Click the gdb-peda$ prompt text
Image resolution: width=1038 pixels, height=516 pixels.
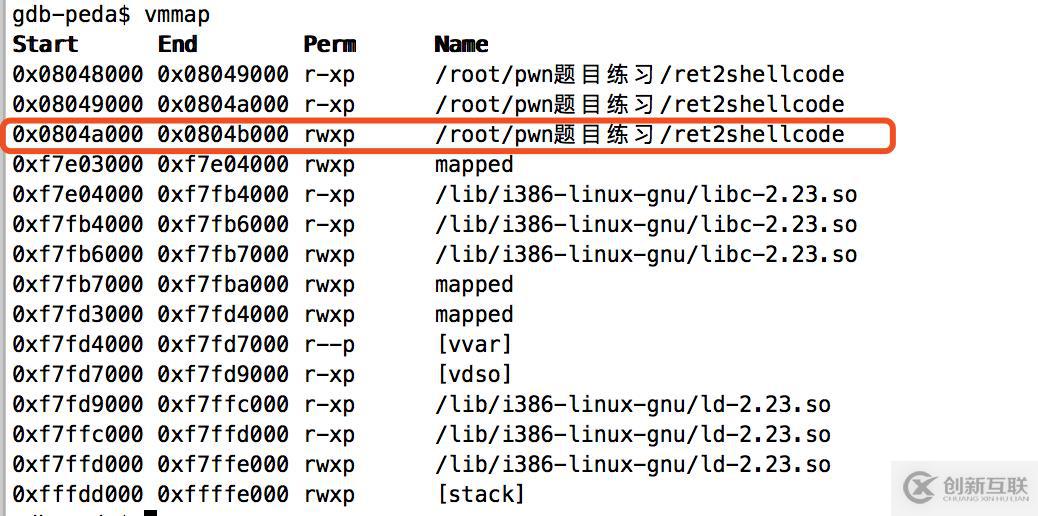tap(71, 14)
